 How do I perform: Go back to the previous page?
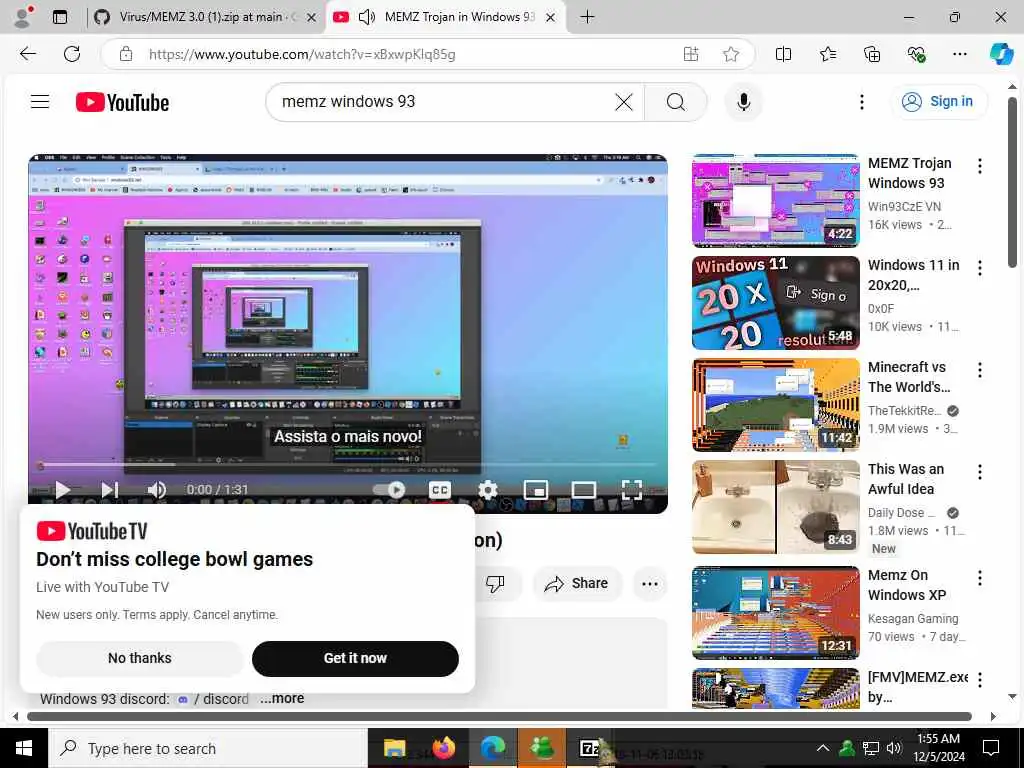pos(28,54)
